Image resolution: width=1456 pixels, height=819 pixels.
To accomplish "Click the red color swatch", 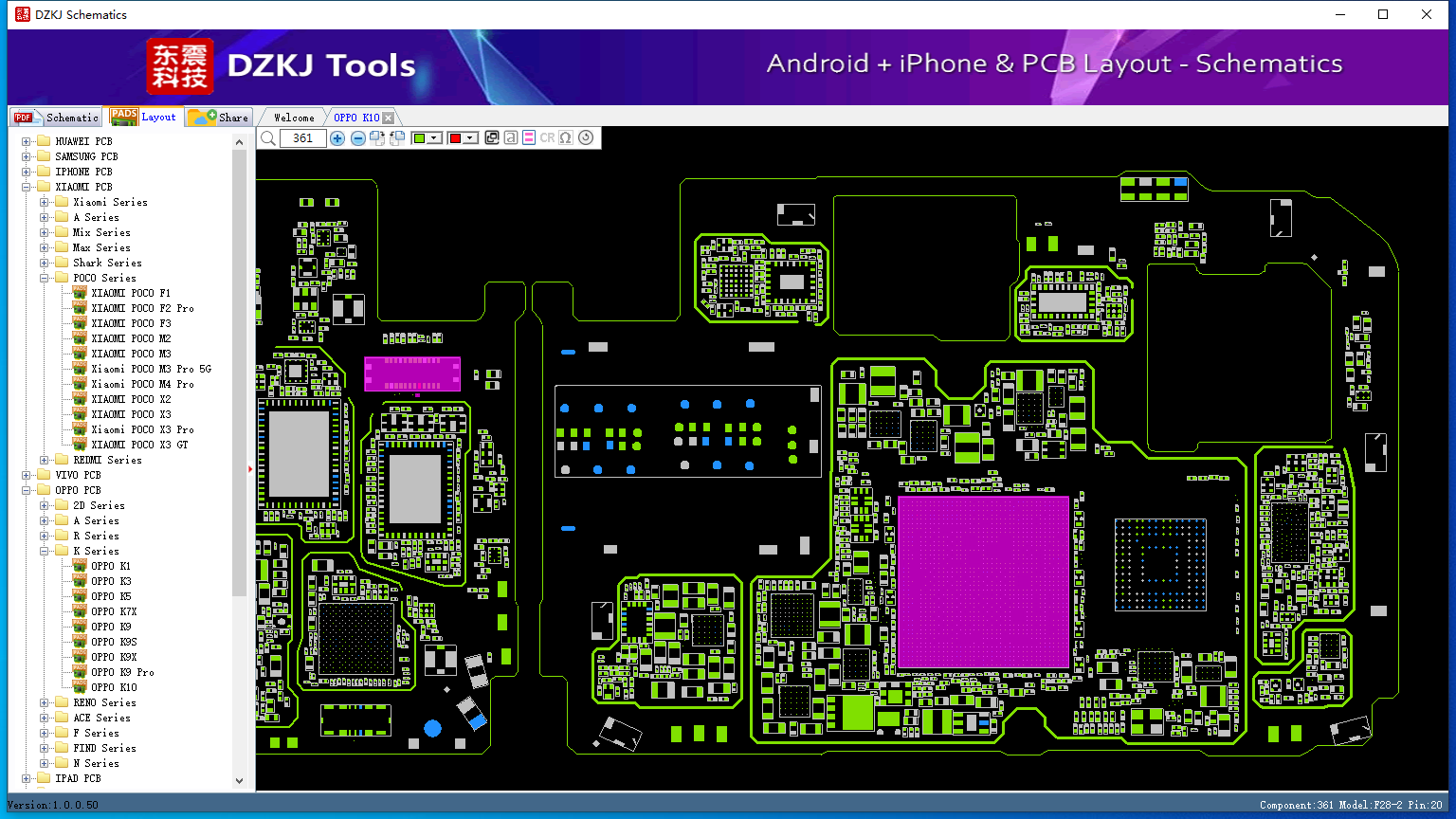I will tap(455, 138).
